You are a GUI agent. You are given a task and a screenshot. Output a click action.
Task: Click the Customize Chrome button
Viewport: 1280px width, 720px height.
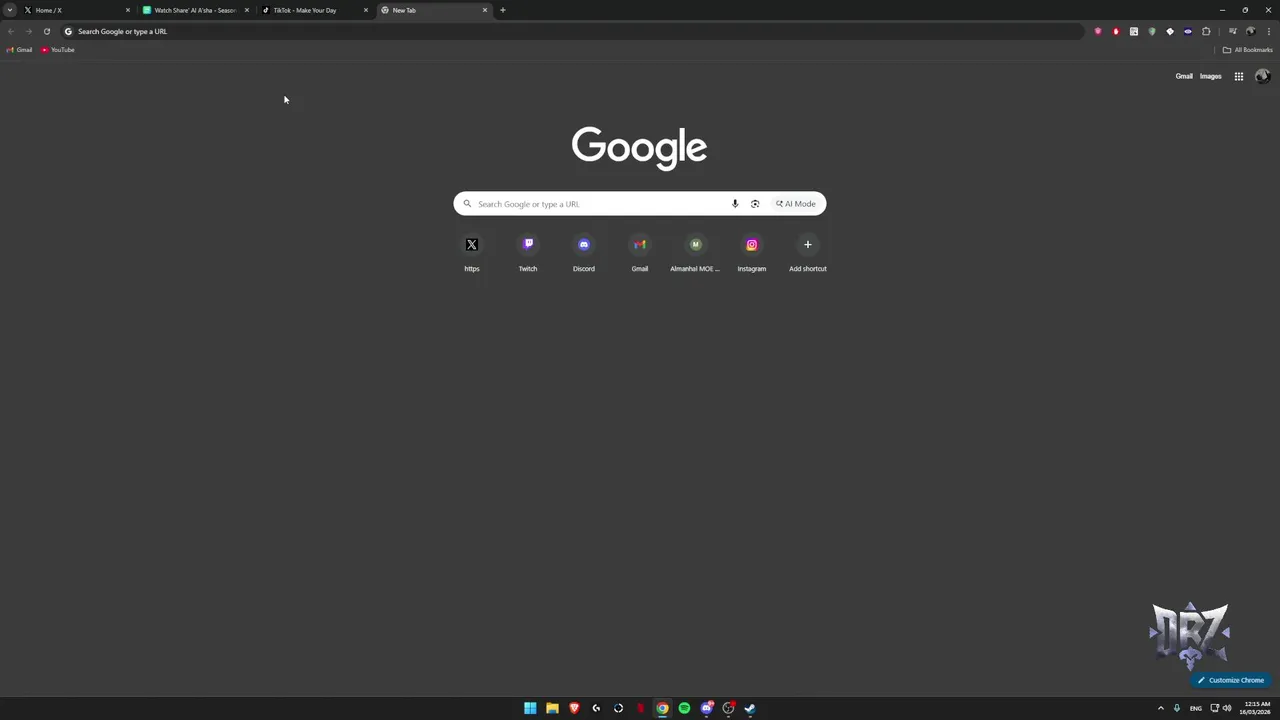coord(1231,680)
